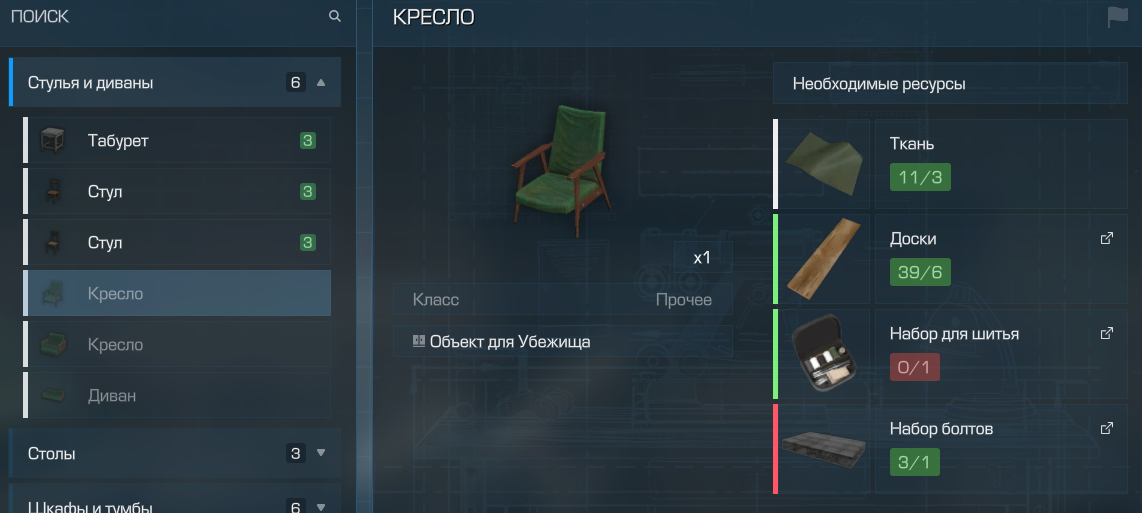
Task: Select the first Стул entry
Action: 177,192
